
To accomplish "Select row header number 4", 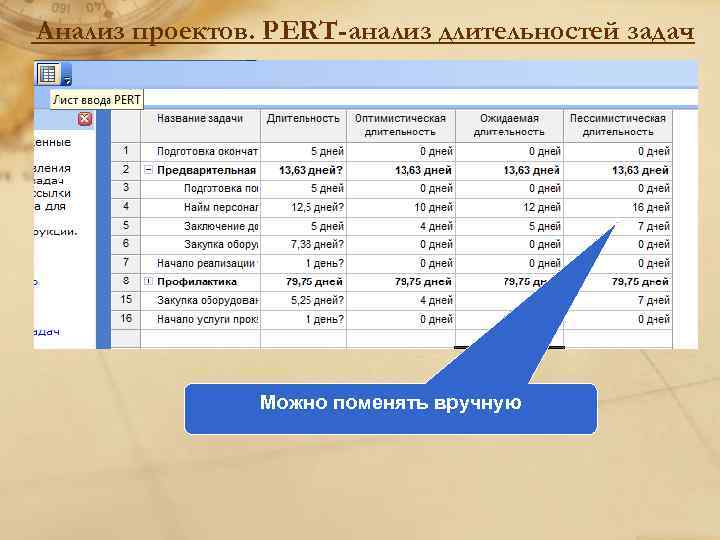I will (126, 207).
